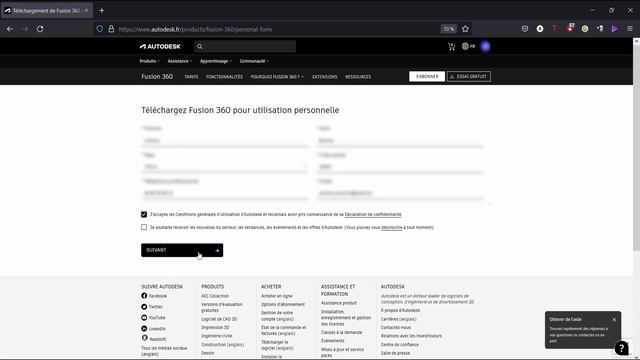Click the LinkedIn icon in the footer
This screenshot has height=360, width=640.
(144, 328)
